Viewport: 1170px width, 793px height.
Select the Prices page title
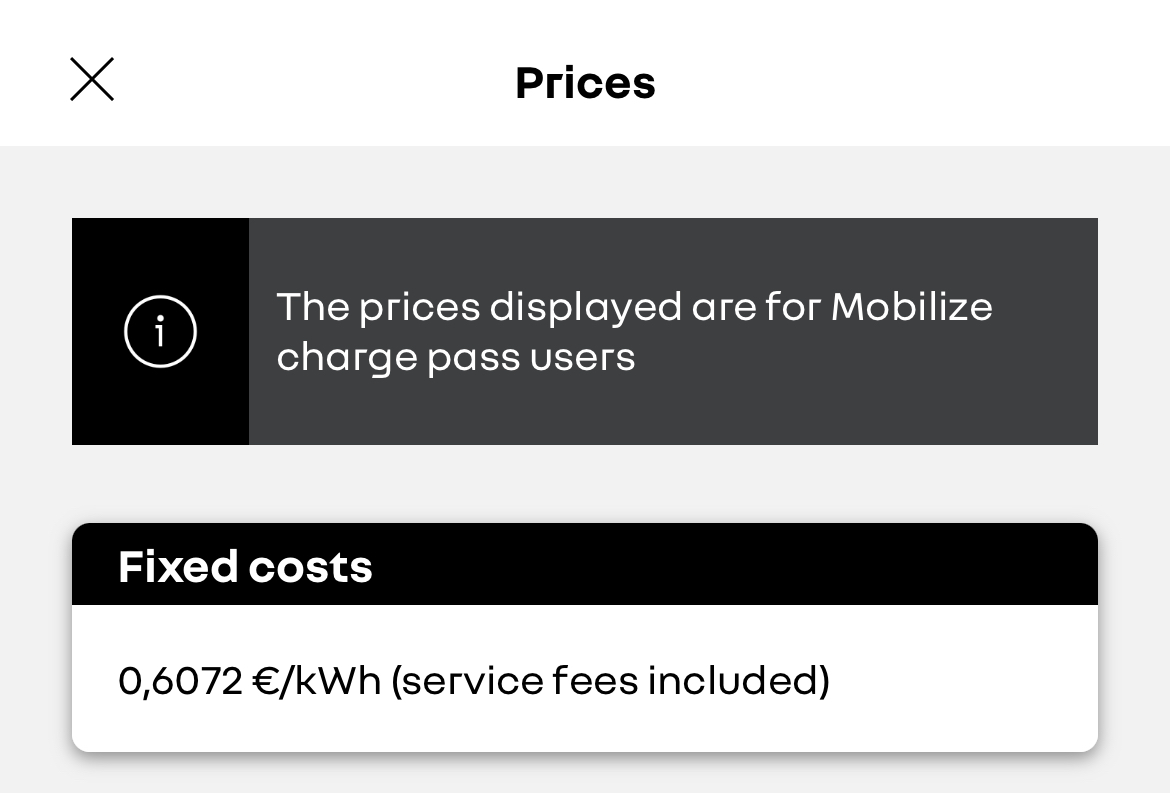585,83
